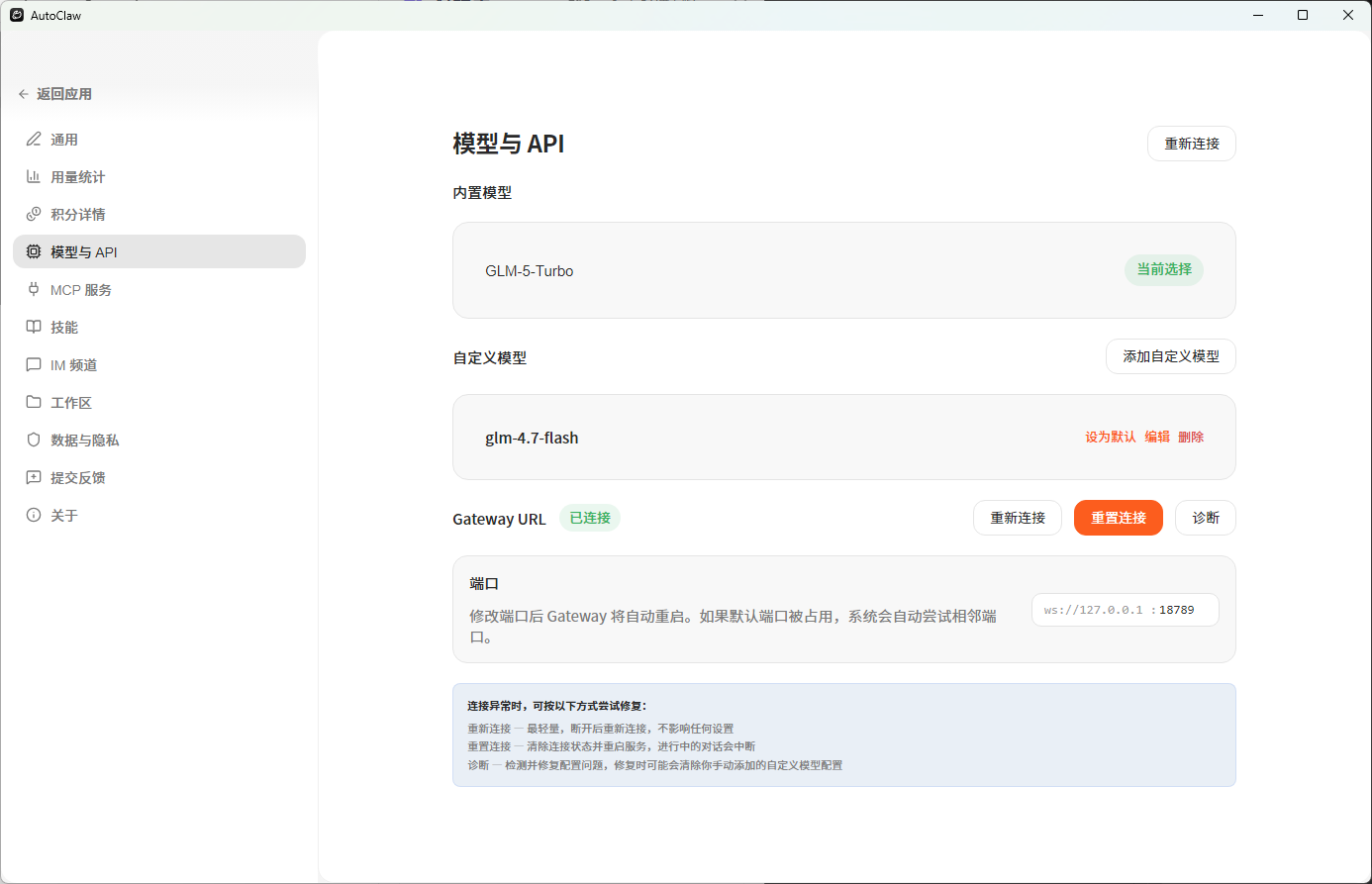Click the 已连接 status badge
1372x884 pixels.
tap(590, 518)
